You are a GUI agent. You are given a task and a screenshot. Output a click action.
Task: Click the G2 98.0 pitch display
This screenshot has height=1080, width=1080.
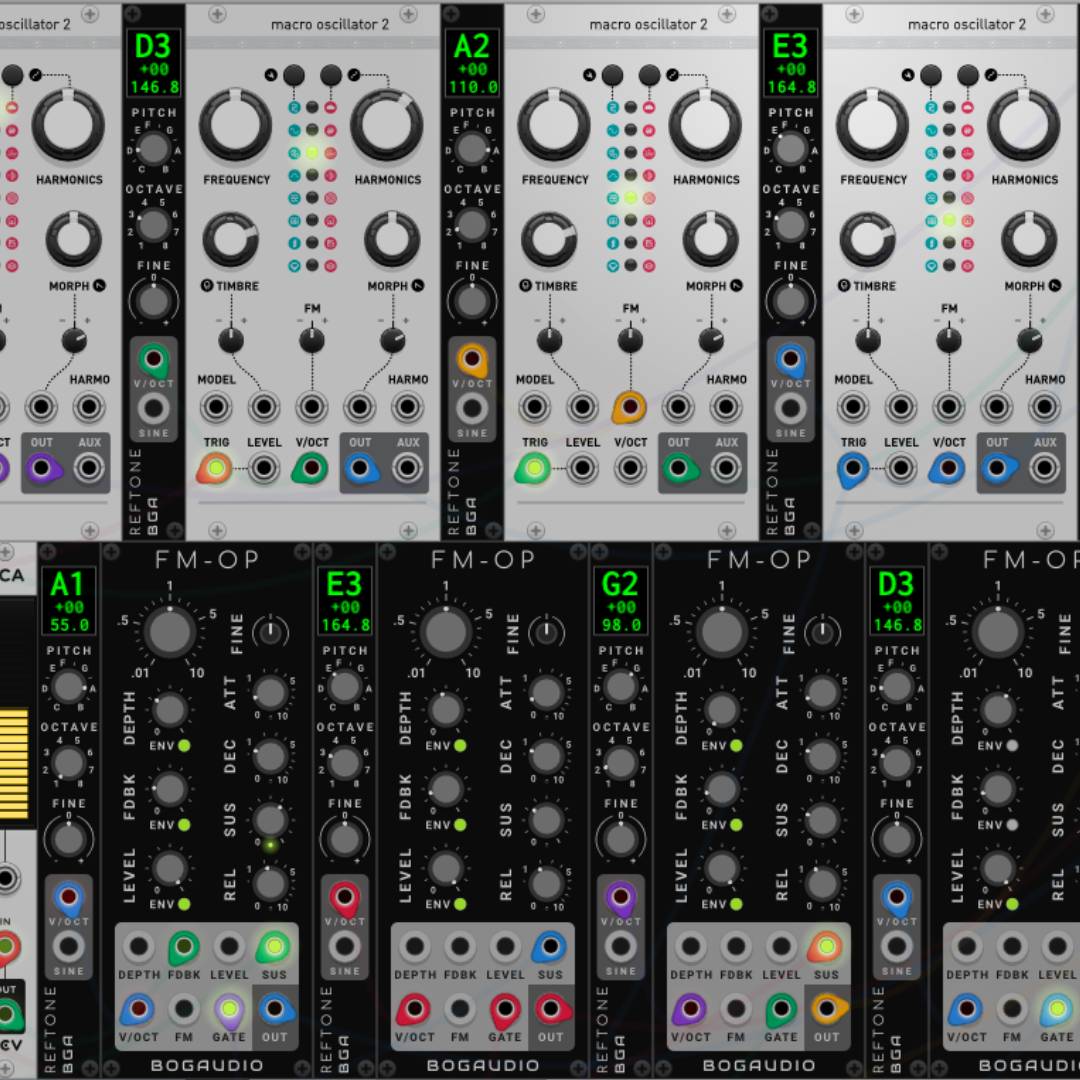point(621,601)
